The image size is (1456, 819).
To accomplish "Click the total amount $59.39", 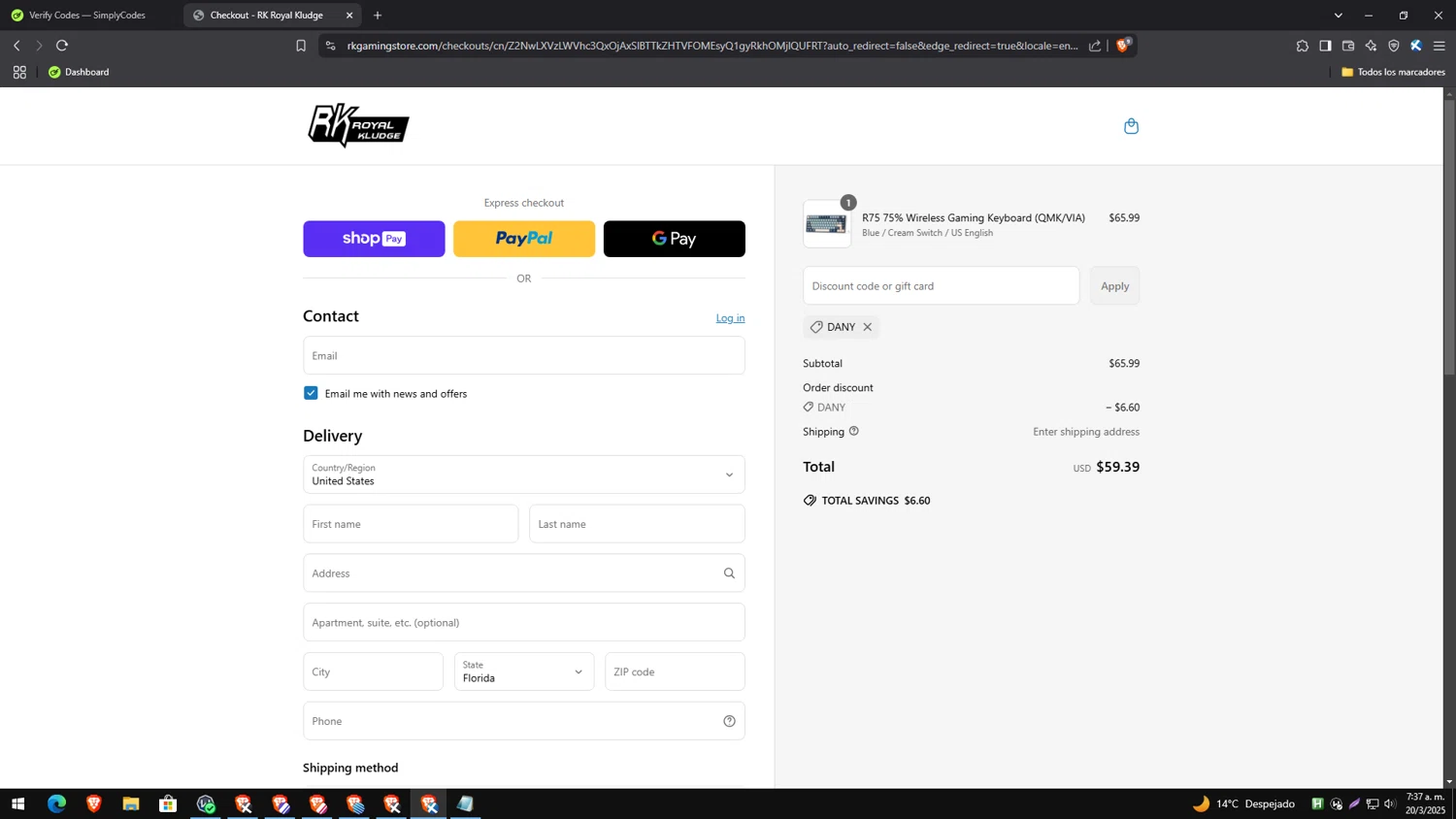I will 1117,467.
